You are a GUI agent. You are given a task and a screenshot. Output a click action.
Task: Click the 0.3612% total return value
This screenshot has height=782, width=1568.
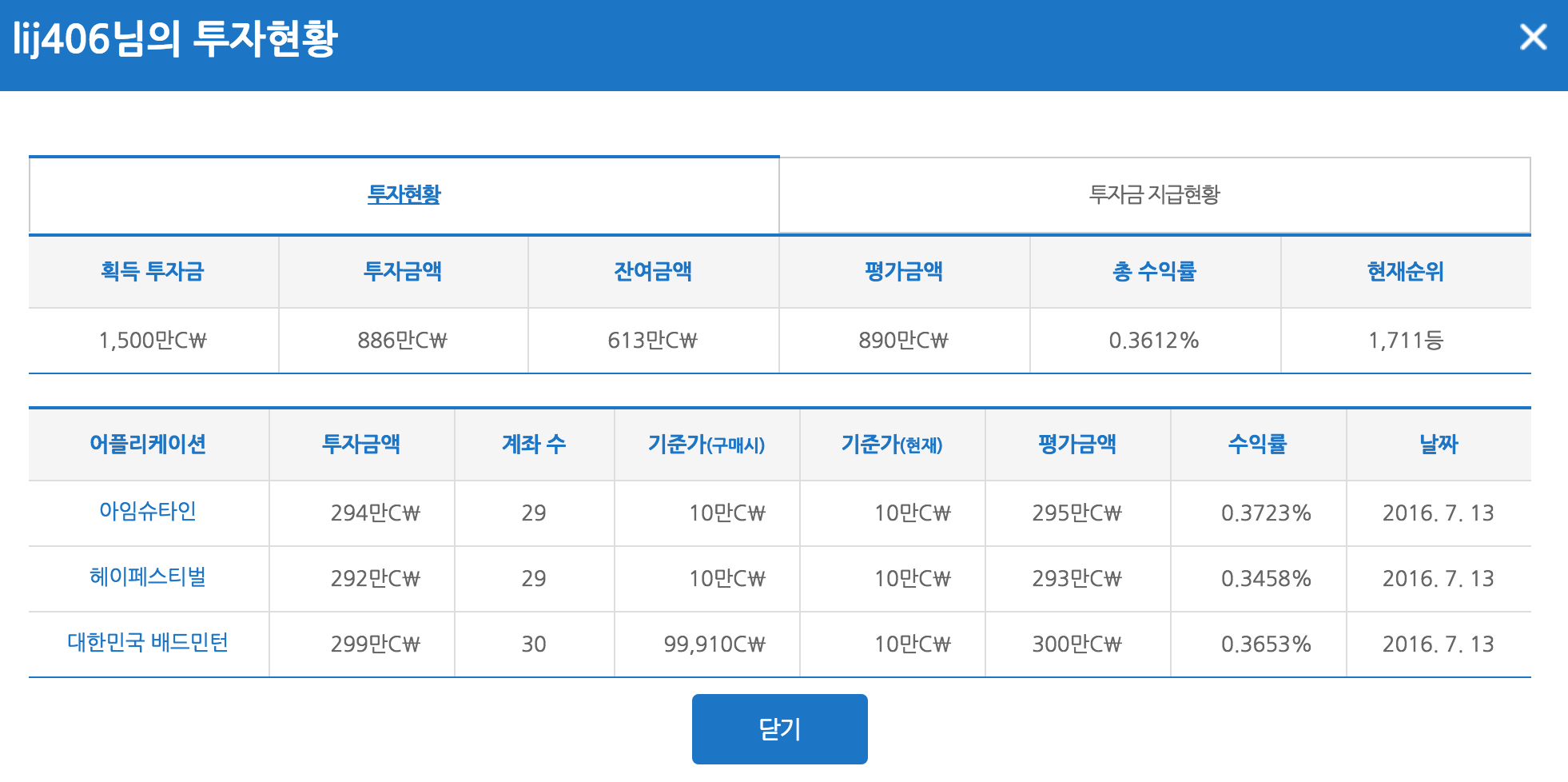pyautogui.click(x=1153, y=341)
